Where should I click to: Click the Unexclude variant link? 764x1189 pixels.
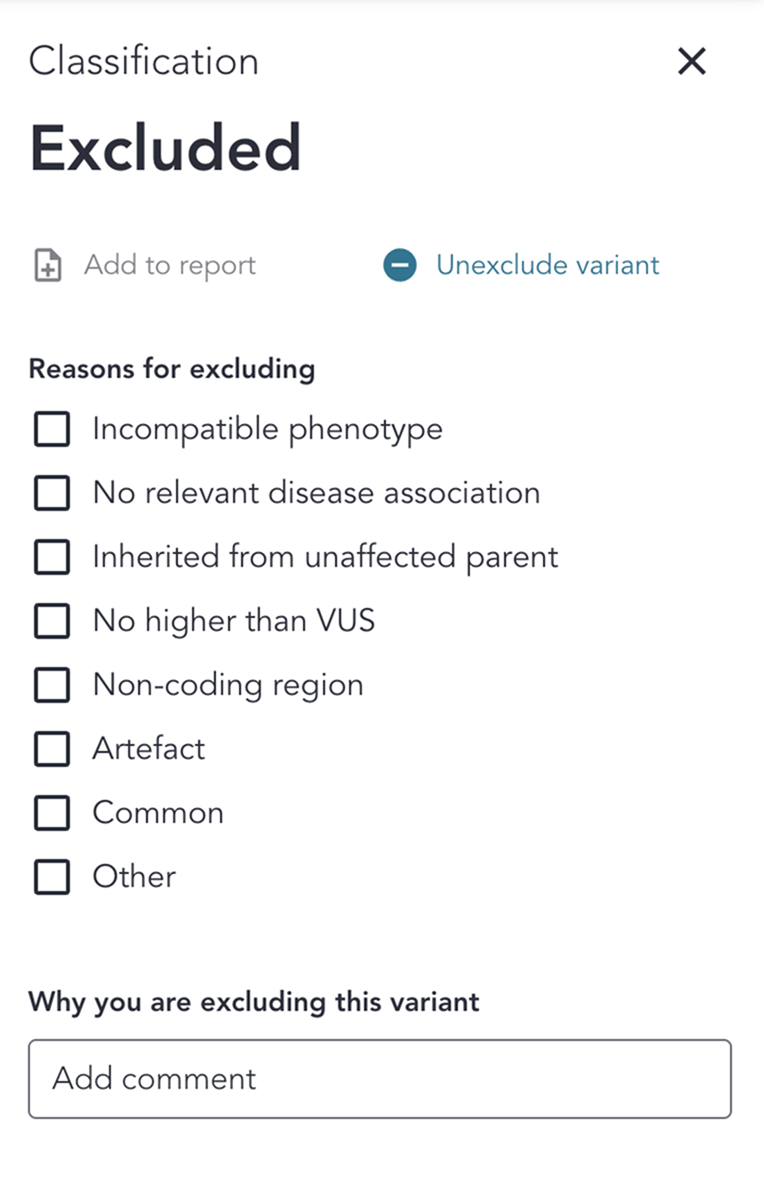(547, 265)
